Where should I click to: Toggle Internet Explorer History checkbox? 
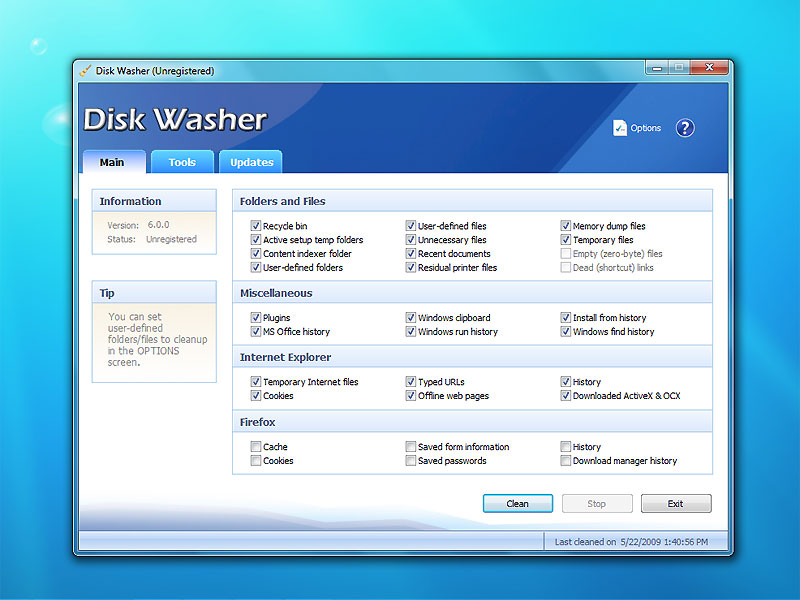coord(565,382)
